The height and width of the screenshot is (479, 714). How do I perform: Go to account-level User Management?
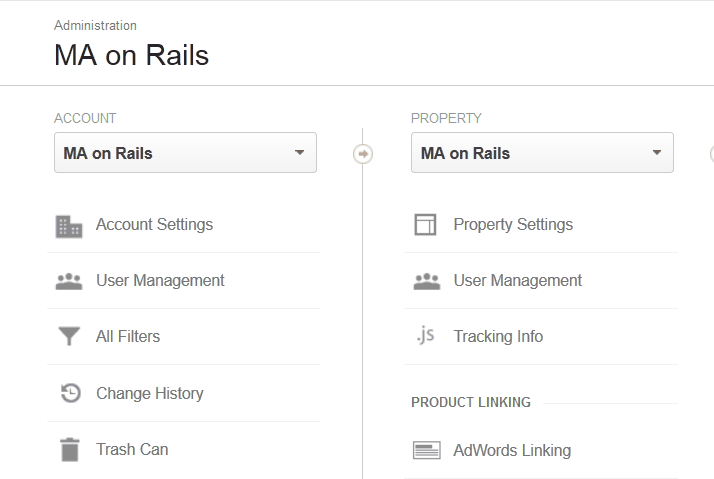point(160,281)
